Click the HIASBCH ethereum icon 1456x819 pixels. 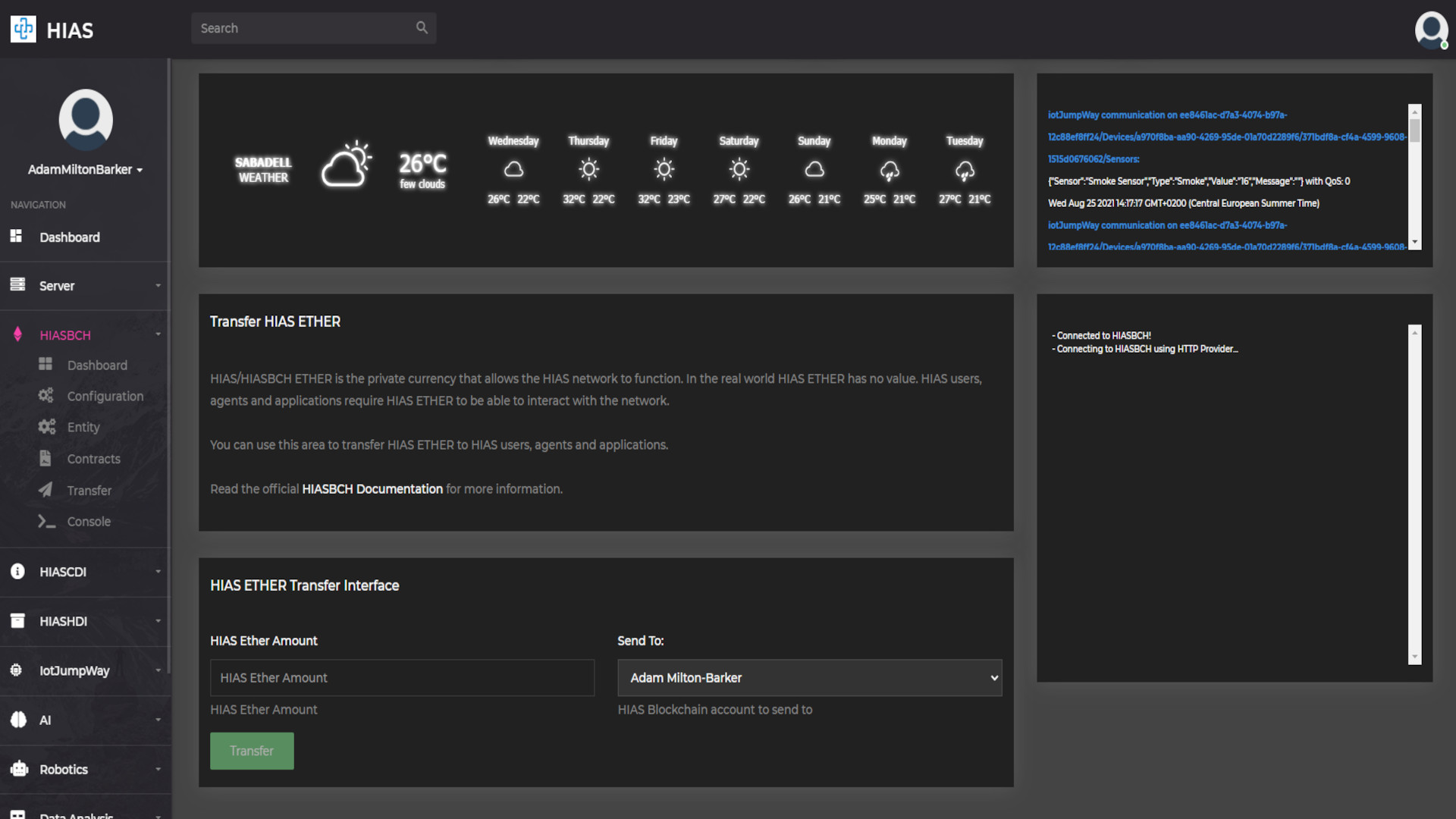(x=17, y=334)
